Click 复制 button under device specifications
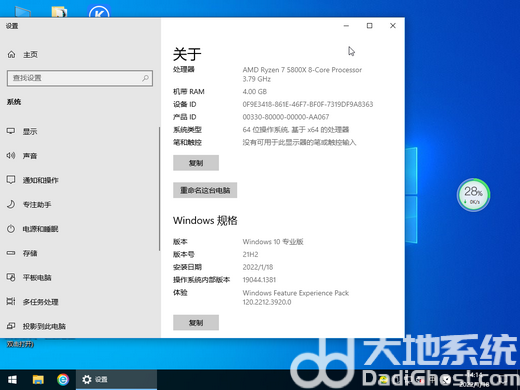The image size is (520, 390). [x=196, y=163]
